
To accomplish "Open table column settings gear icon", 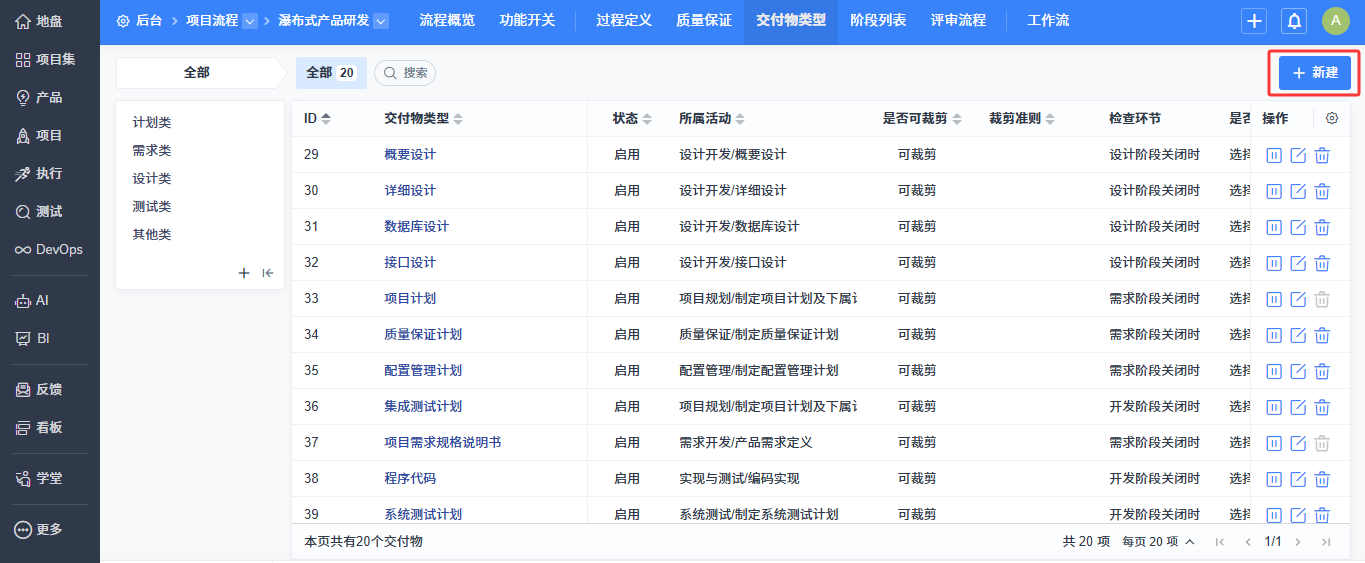I will pos(1331,118).
